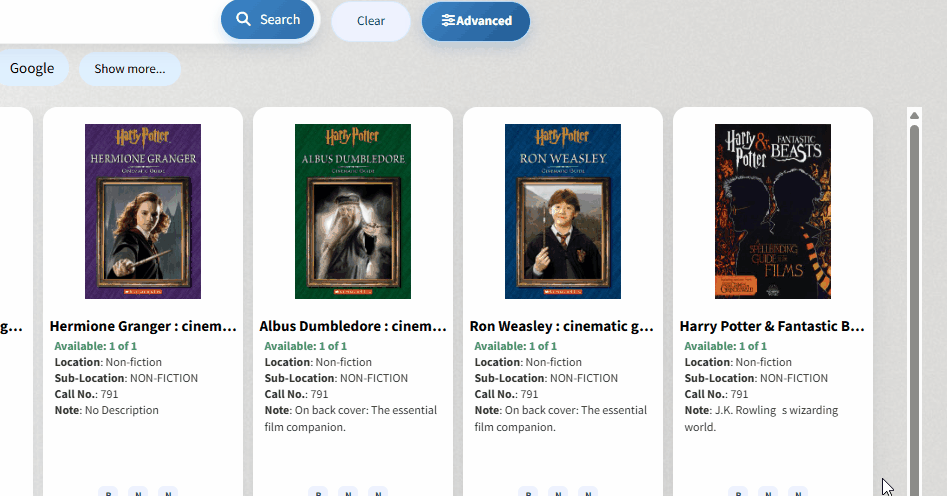Click the Ron Weasley : cinematic guide title

pos(563,326)
